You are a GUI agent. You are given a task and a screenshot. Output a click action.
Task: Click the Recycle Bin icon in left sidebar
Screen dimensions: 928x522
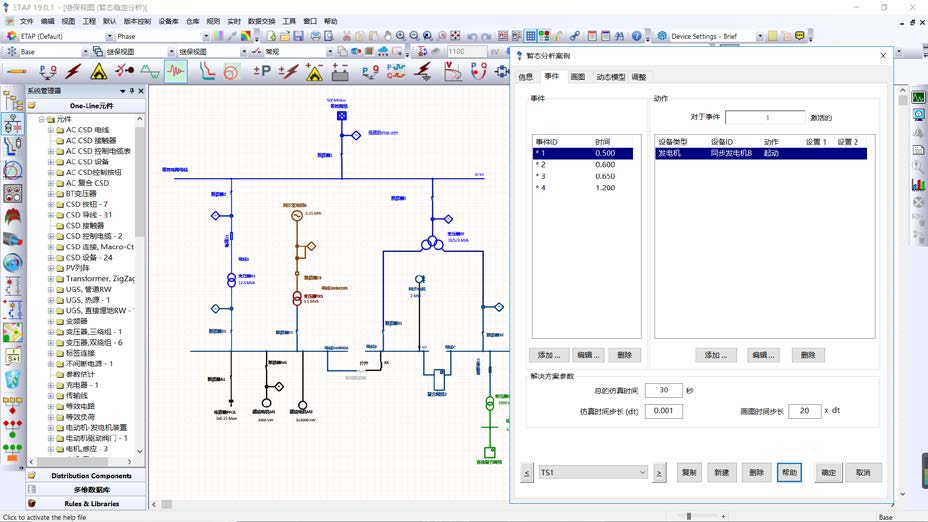(13, 378)
